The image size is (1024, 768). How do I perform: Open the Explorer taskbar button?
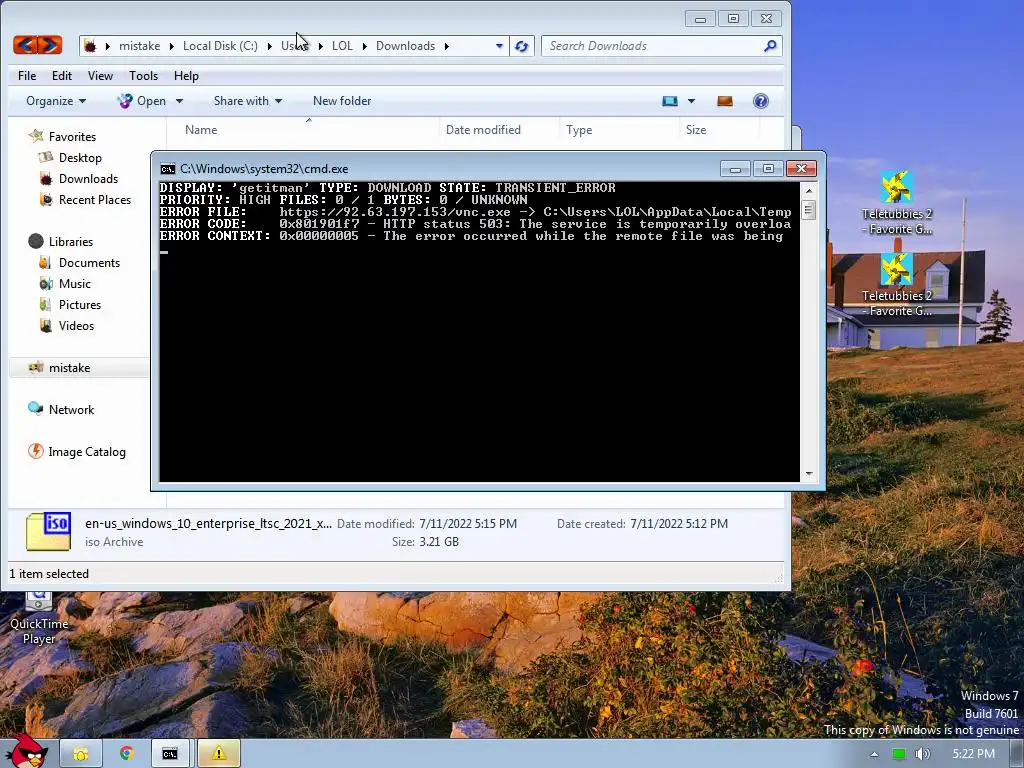tap(80, 754)
